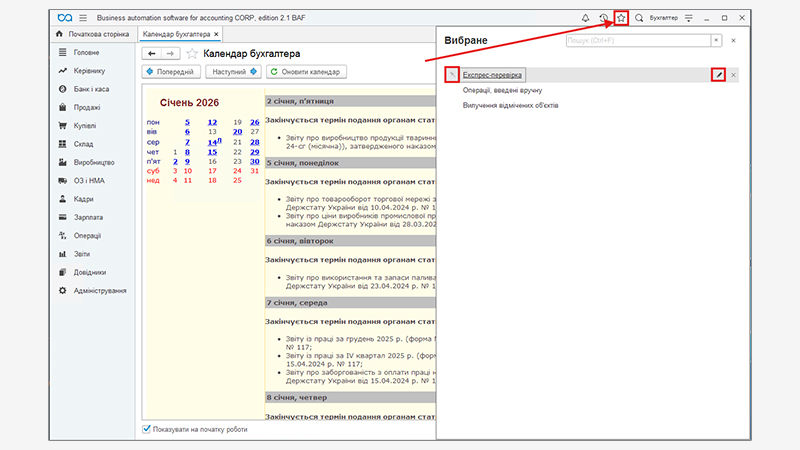Click the notifications bell icon
The width and height of the screenshot is (800, 450).
tap(585, 18)
